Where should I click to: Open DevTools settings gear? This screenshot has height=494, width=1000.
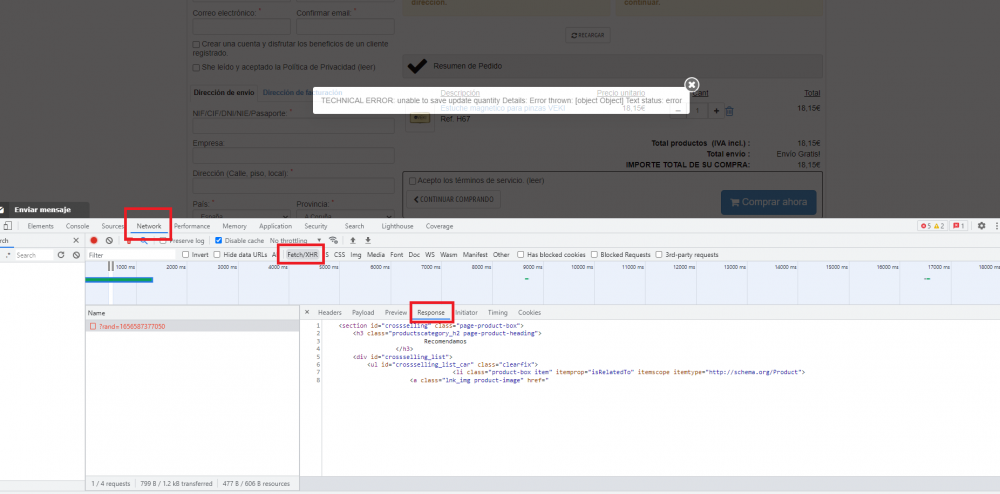click(x=981, y=227)
